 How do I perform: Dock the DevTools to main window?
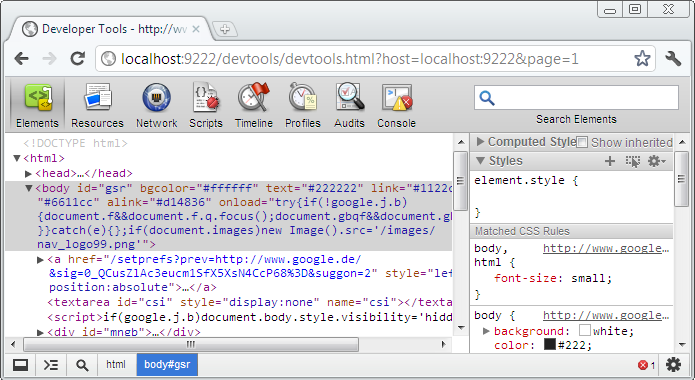(20, 365)
